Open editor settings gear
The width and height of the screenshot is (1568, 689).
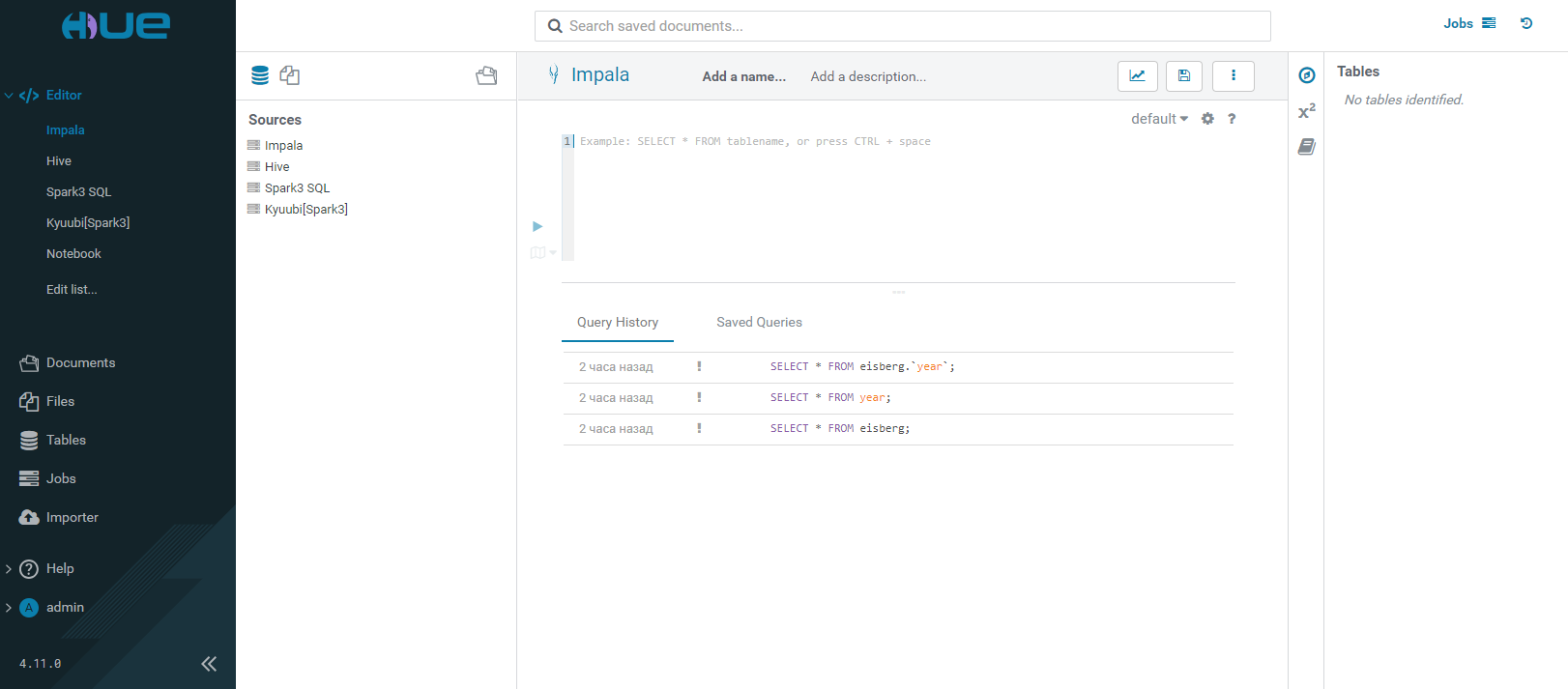tap(1207, 119)
